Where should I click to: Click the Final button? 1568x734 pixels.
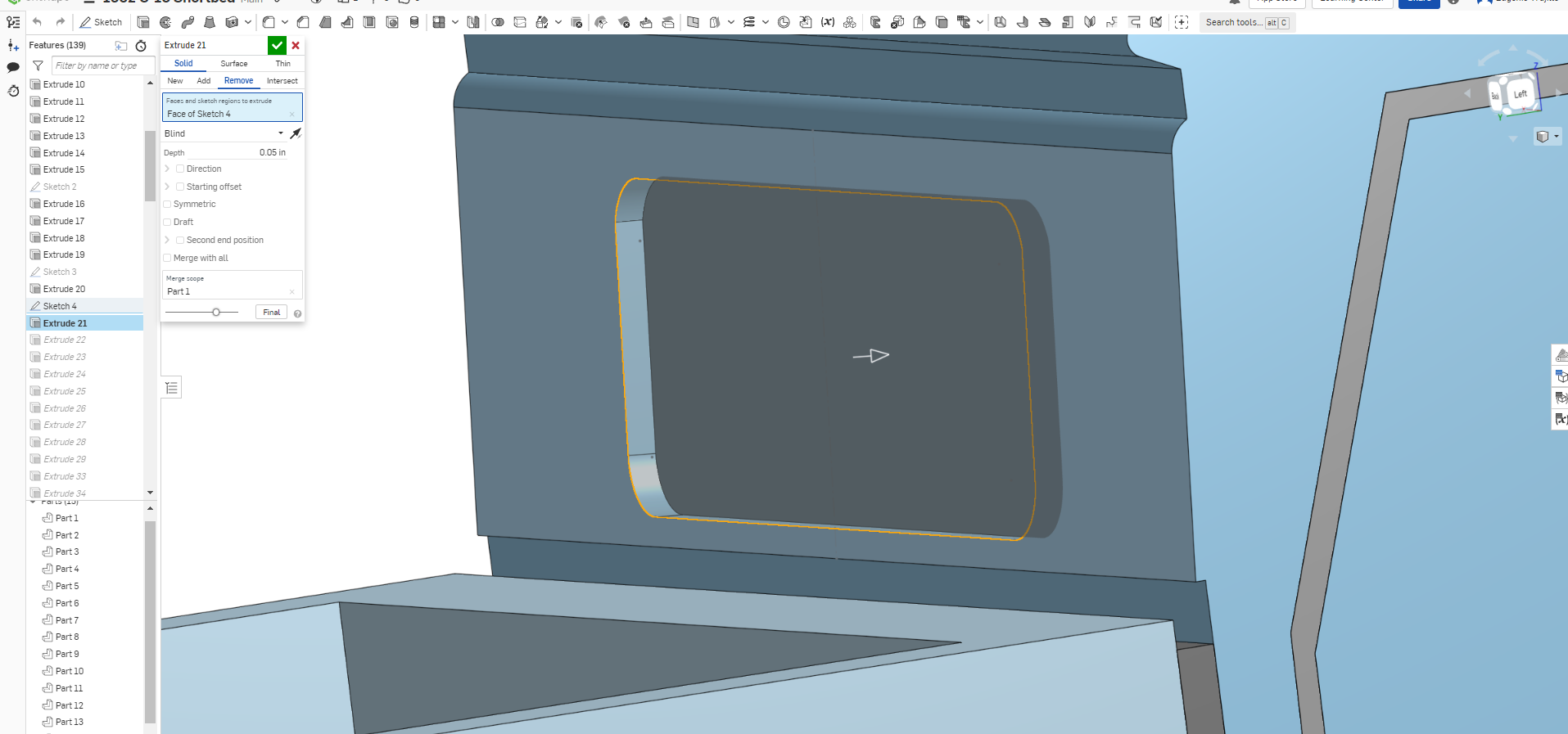tap(271, 312)
